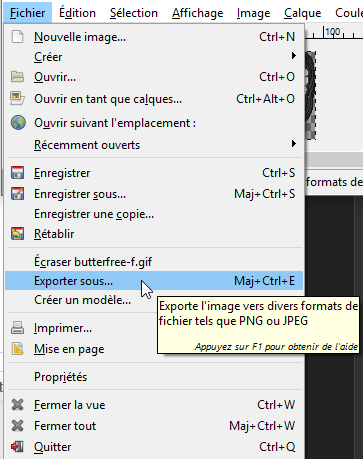
Task: Click the Nouvelle image blank page icon
Action: (x=17, y=37)
